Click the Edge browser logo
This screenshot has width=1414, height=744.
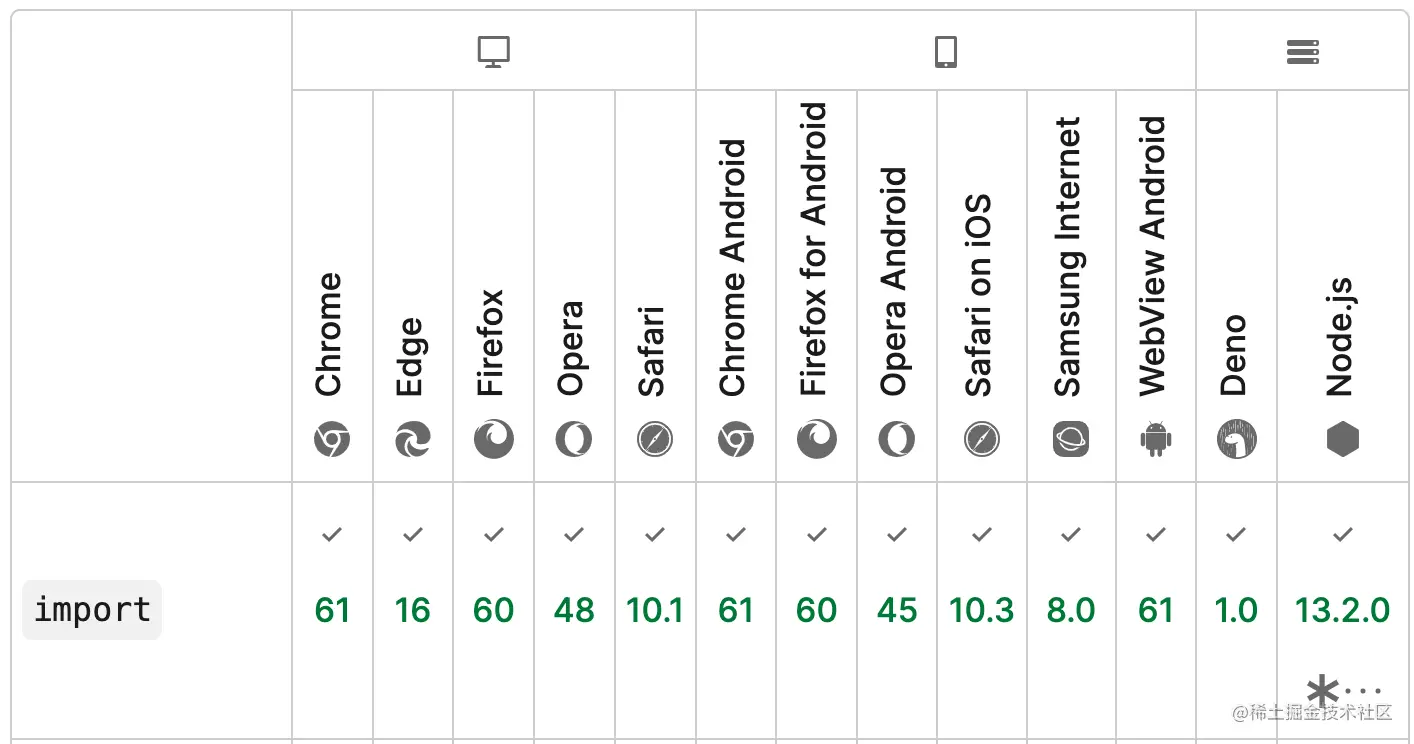point(413,440)
